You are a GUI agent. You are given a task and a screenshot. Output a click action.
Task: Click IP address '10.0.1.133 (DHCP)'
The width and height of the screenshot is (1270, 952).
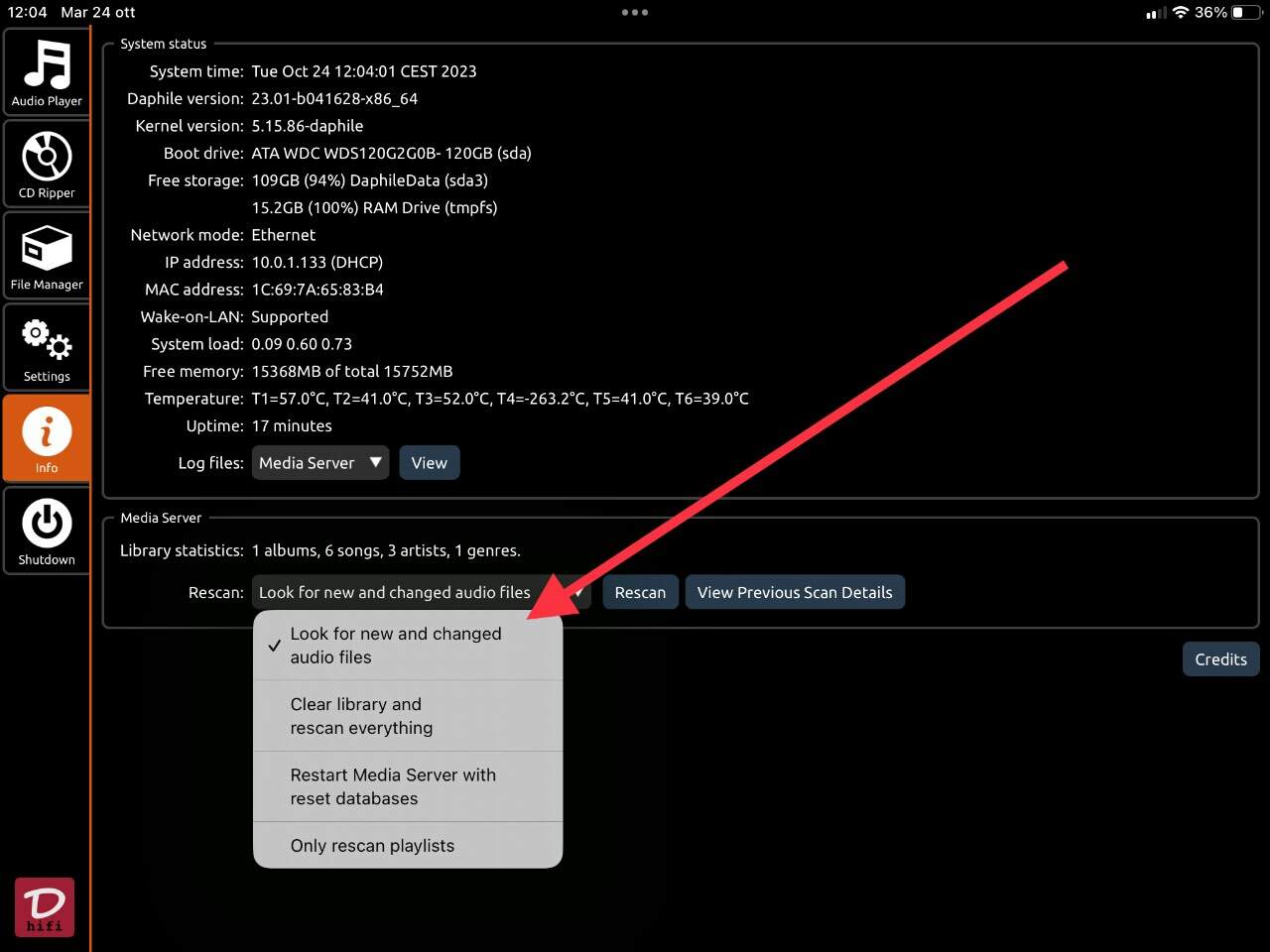coord(317,263)
